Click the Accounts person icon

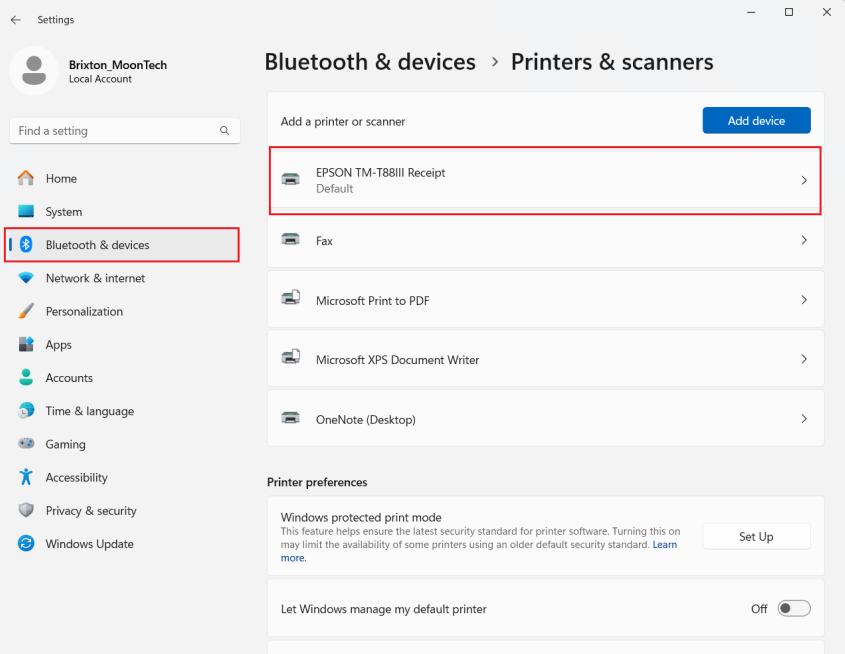click(x=26, y=377)
